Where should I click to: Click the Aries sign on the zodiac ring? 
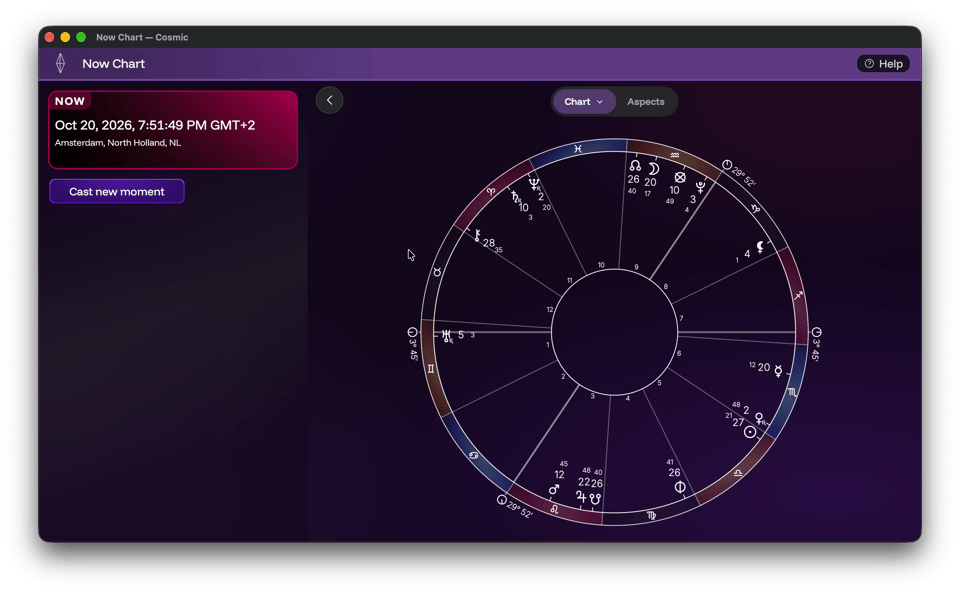coord(490,192)
